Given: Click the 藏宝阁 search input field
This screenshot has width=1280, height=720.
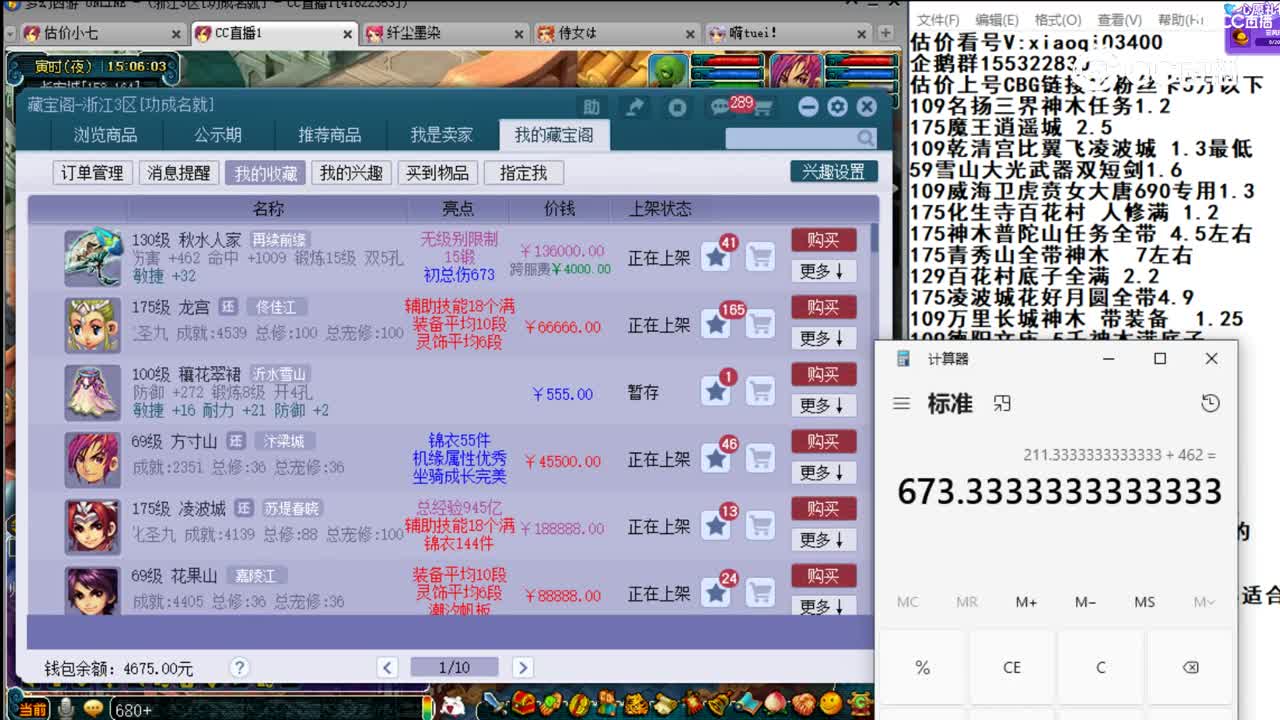Looking at the screenshot, I should (x=790, y=139).
